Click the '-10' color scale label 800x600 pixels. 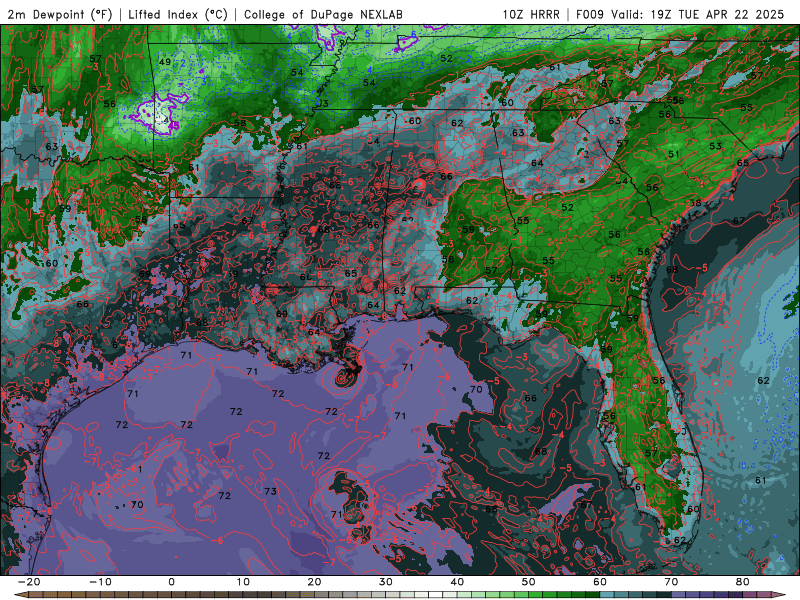click(101, 582)
